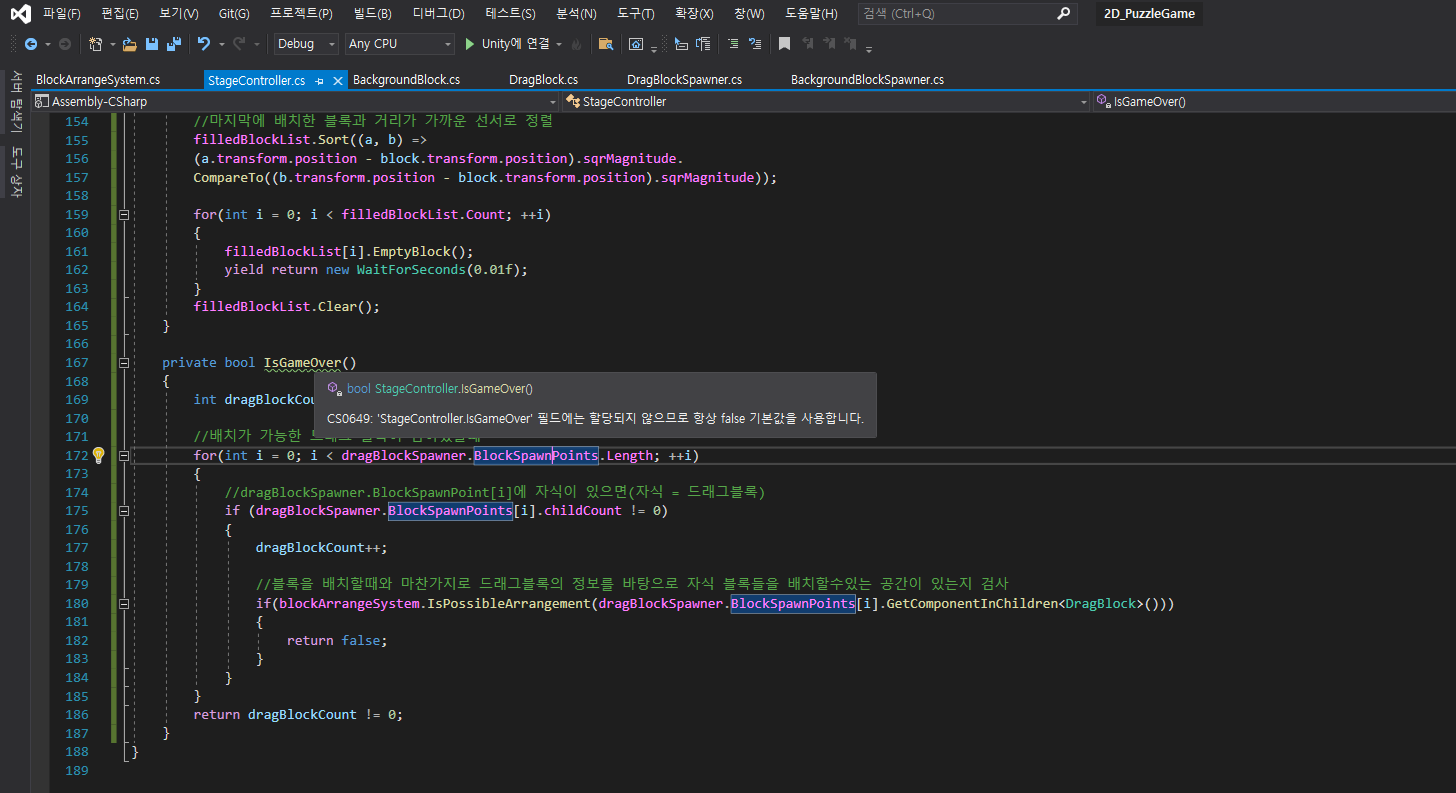
Task: Click the Visual Studio logo icon
Action: point(21,14)
